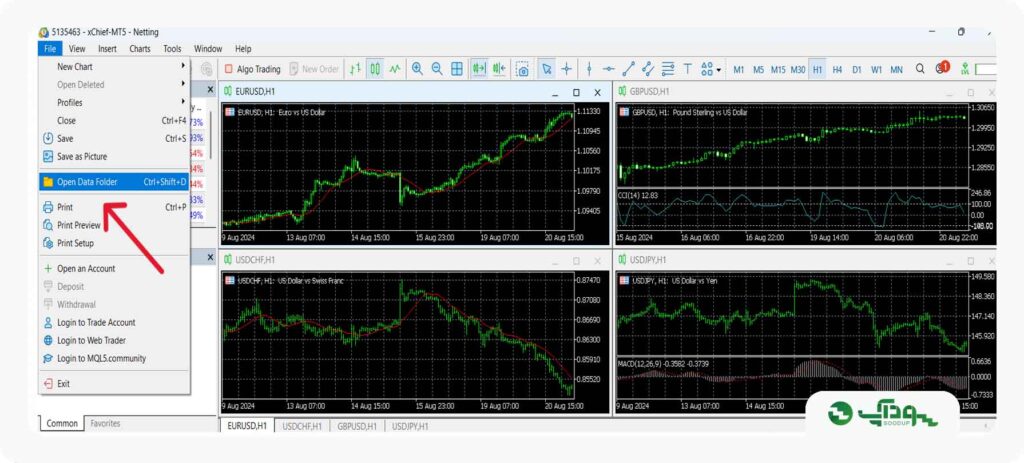Set timeframe to H4
Image resolution: width=1024 pixels, height=463 pixels.
pos(837,69)
